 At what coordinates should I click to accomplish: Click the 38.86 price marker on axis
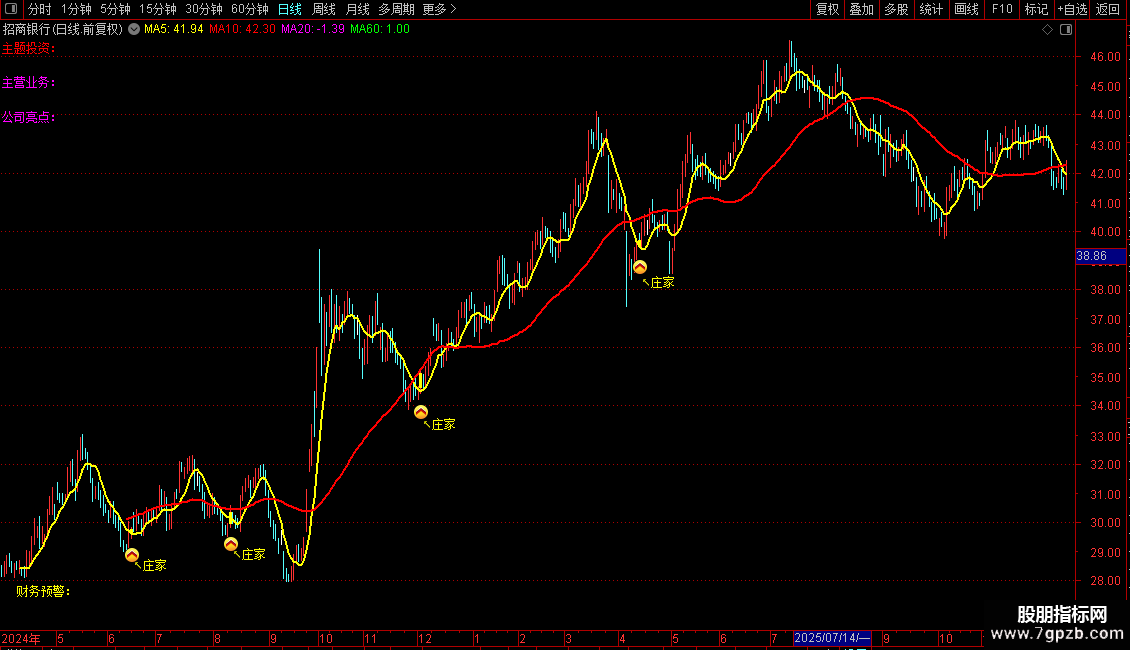[1100, 256]
